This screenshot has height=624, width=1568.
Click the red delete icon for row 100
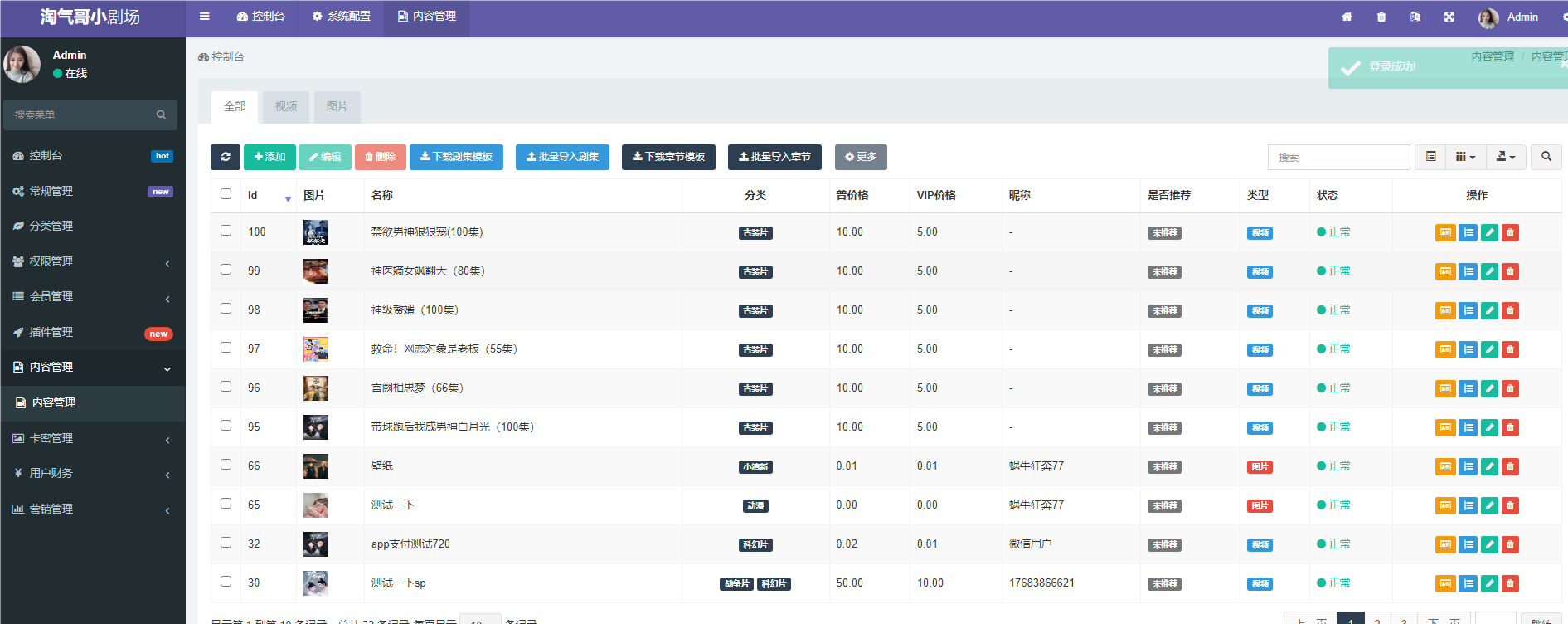point(1510,233)
